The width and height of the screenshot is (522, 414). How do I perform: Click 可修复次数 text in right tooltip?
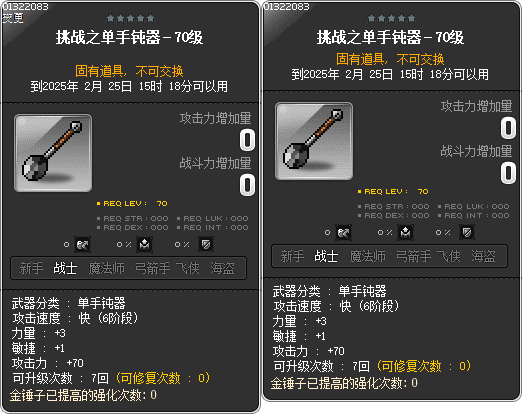tap(411, 366)
